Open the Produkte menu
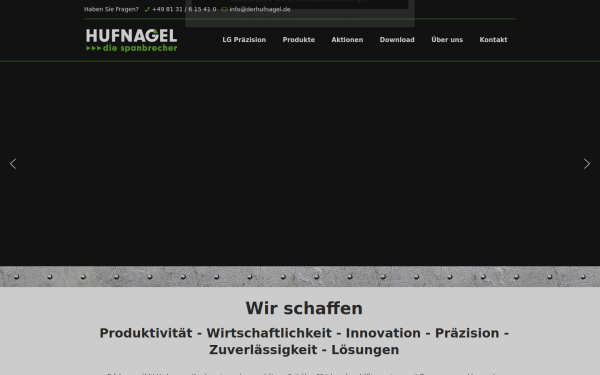Image resolution: width=600 pixels, height=375 pixels. [x=298, y=39]
